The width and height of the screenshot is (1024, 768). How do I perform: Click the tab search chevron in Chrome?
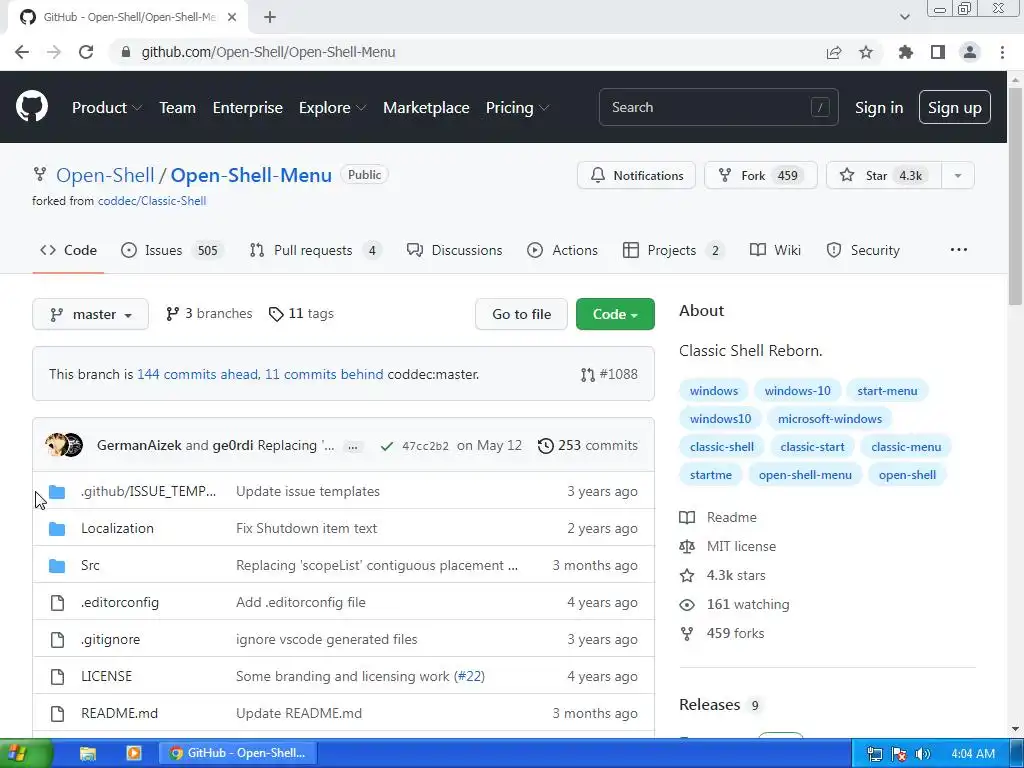click(x=904, y=18)
